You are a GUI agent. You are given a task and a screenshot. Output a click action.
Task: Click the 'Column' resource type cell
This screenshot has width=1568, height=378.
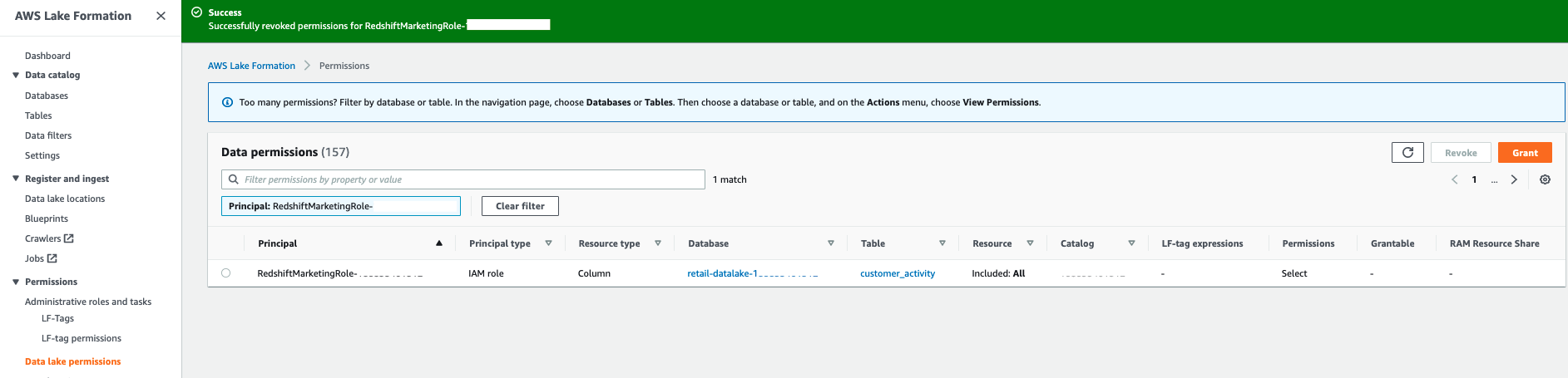point(594,273)
